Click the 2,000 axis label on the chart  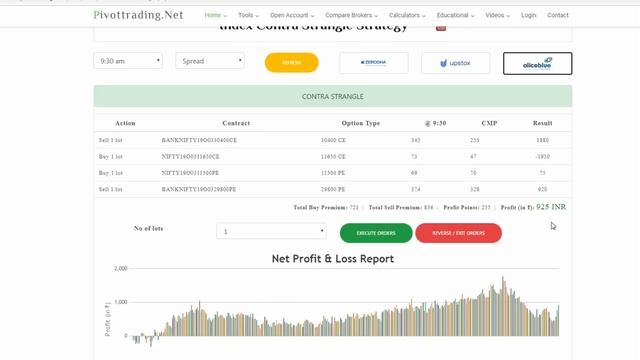[x=121, y=268]
